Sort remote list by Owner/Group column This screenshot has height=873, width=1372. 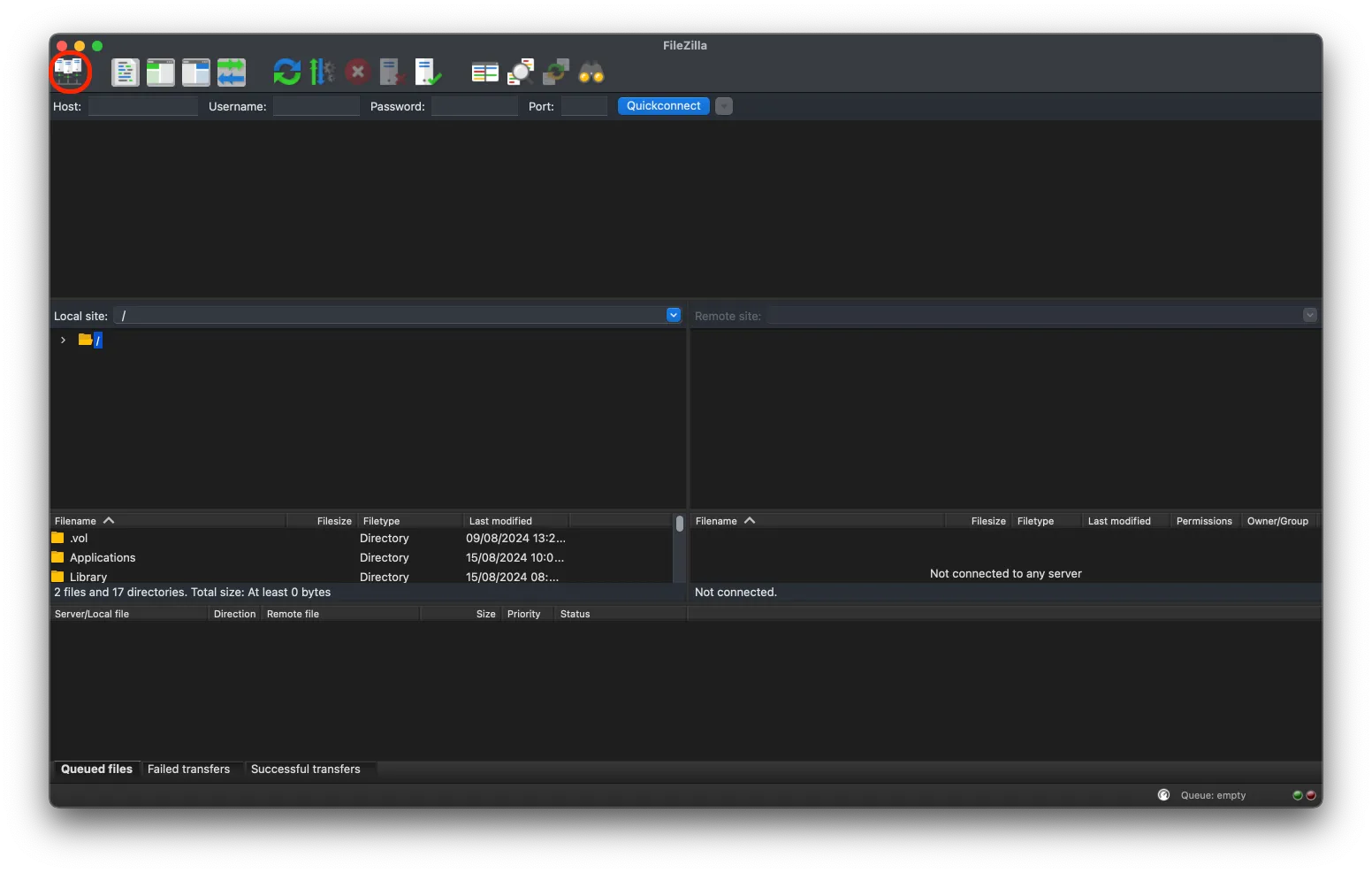[x=1278, y=521]
